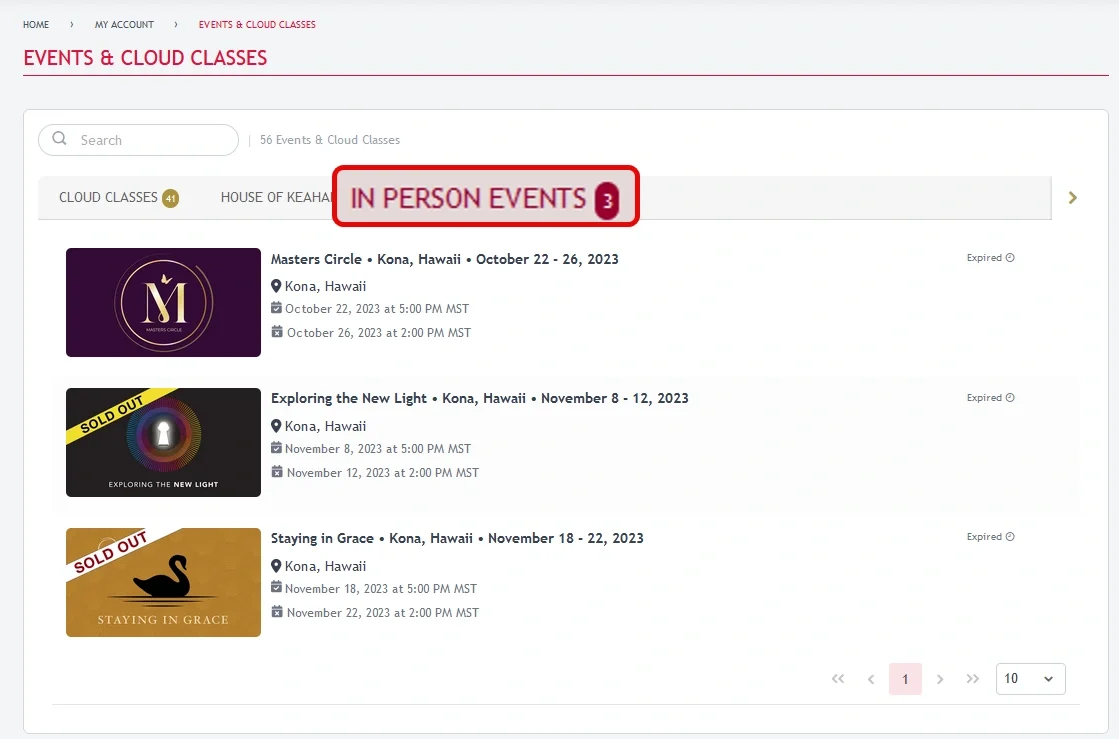This screenshot has width=1119, height=739.
Task: Select page 1 in the pagination
Action: pyautogui.click(x=905, y=679)
